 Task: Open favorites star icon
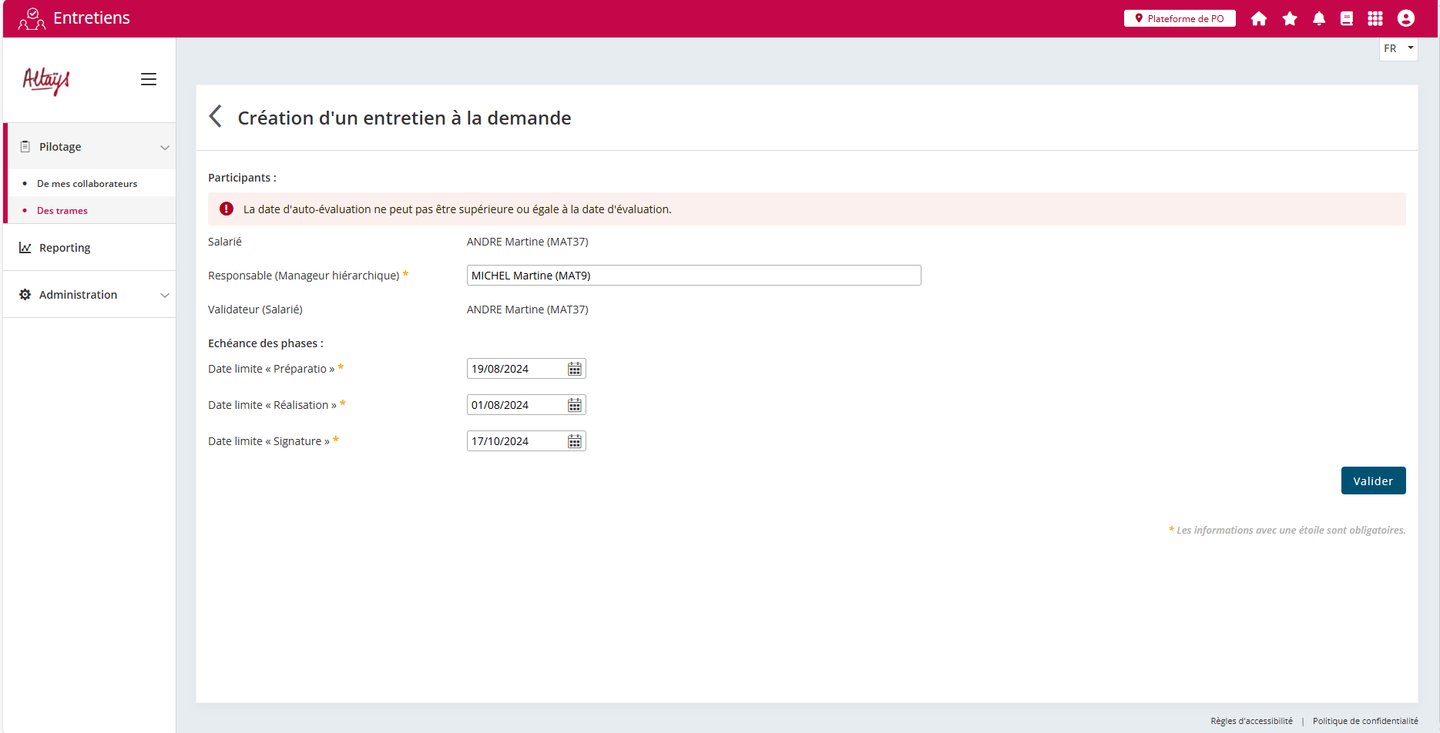[x=1290, y=19]
